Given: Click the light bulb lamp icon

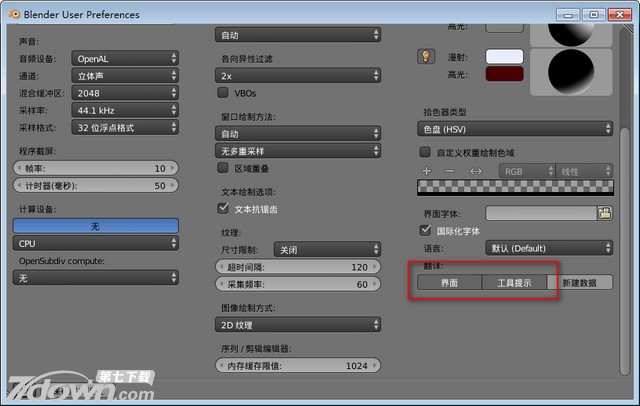Looking at the screenshot, I should [426, 56].
